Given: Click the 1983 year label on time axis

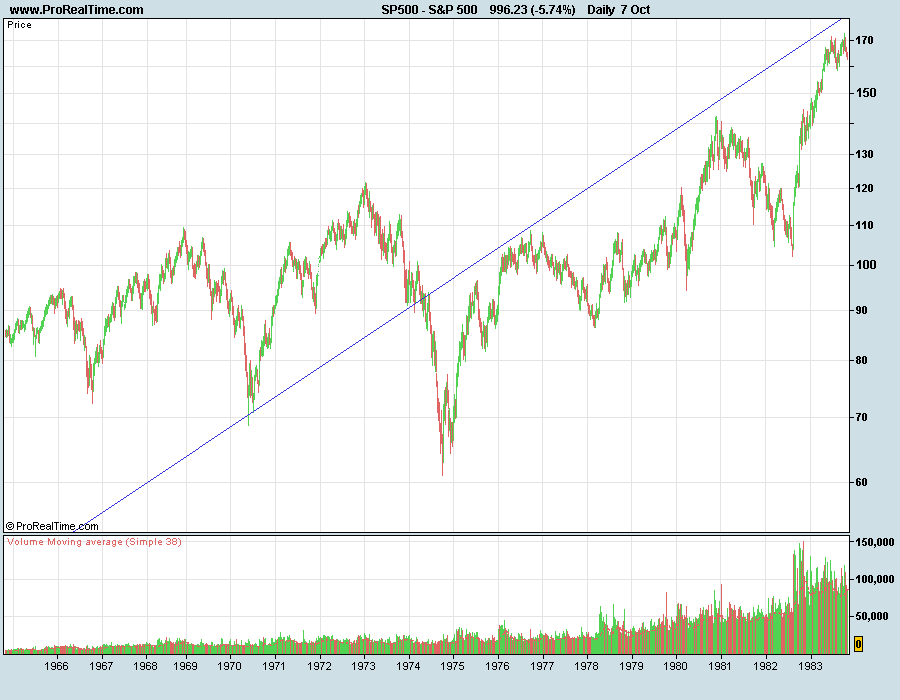Looking at the screenshot, I should point(810,666).
